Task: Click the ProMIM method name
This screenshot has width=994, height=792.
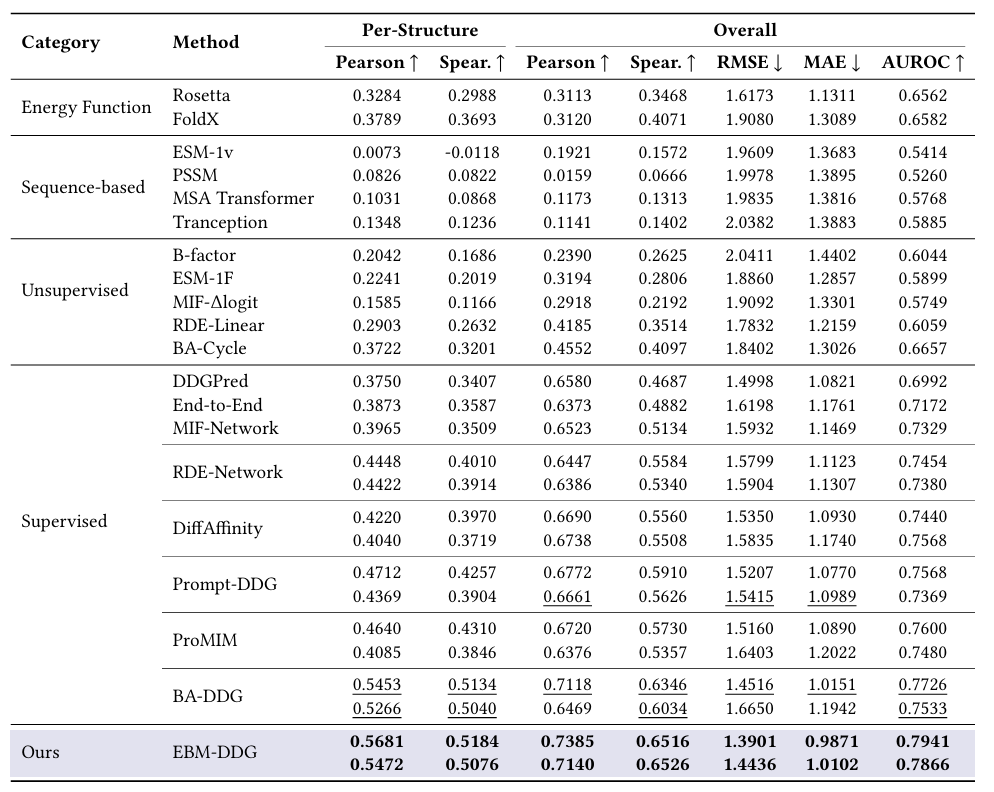Action: tap(205, 640)
